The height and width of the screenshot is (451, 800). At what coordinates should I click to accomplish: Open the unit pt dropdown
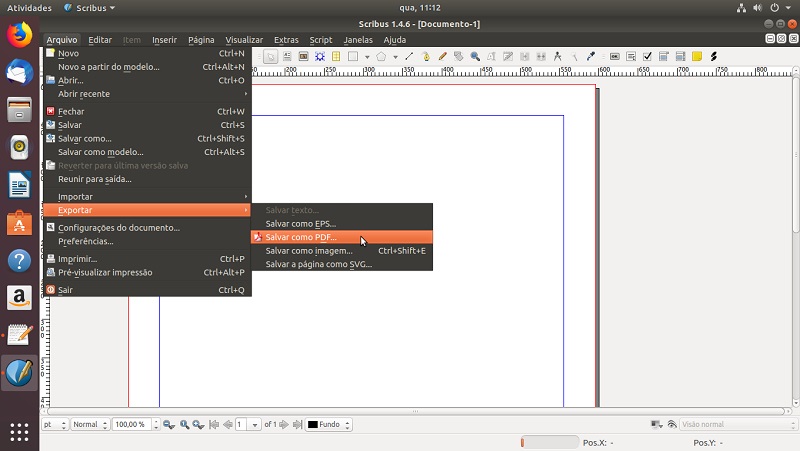55,424
